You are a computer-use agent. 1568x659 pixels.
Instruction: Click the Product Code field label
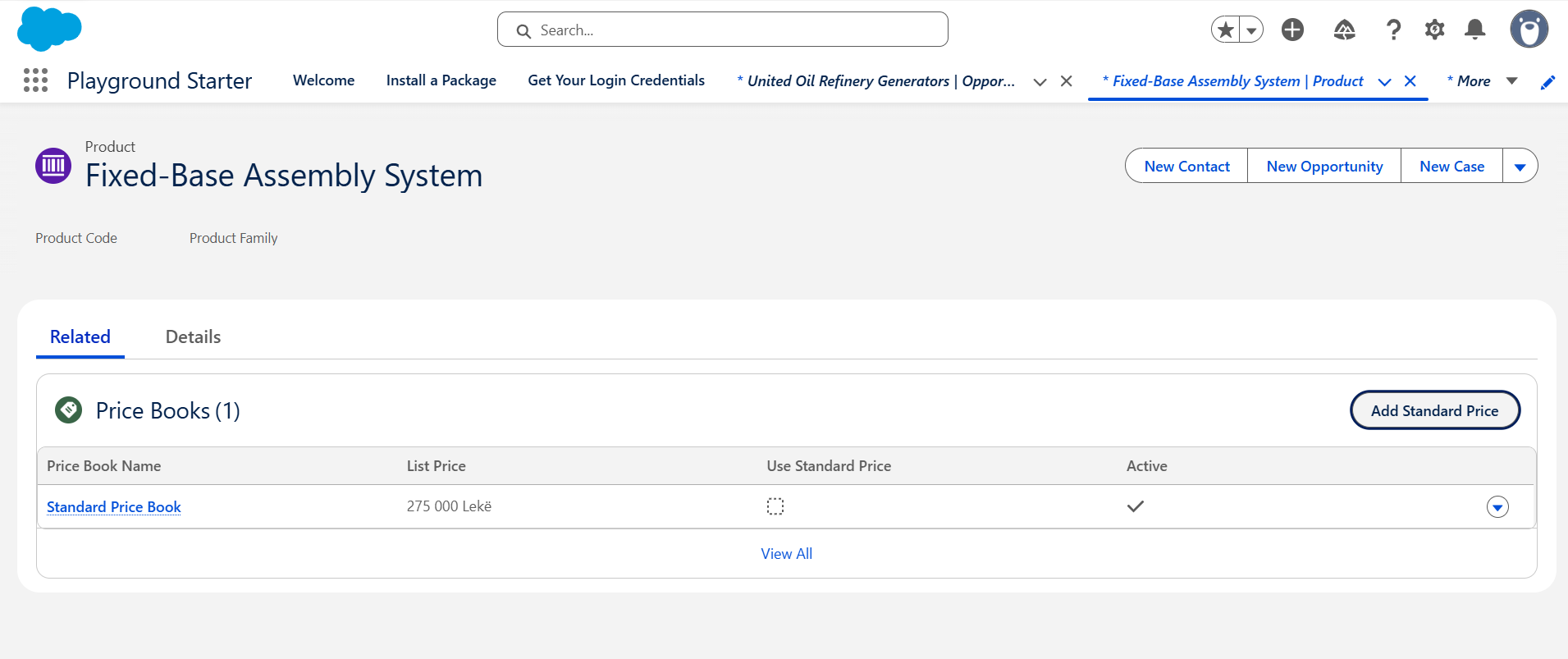pyautogui.click(x=76, y=238)
